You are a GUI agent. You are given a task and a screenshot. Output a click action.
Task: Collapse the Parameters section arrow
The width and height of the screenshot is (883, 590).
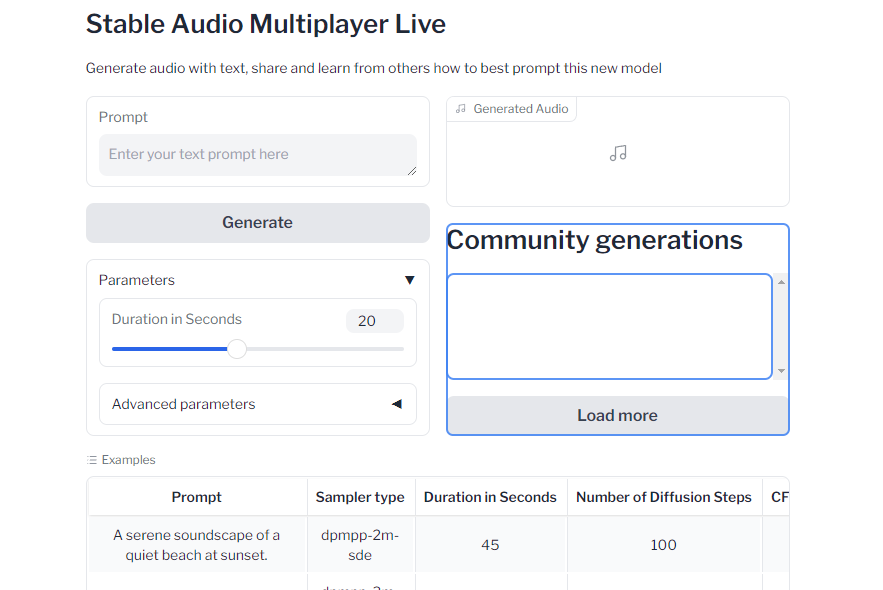(x=409, y=280)
